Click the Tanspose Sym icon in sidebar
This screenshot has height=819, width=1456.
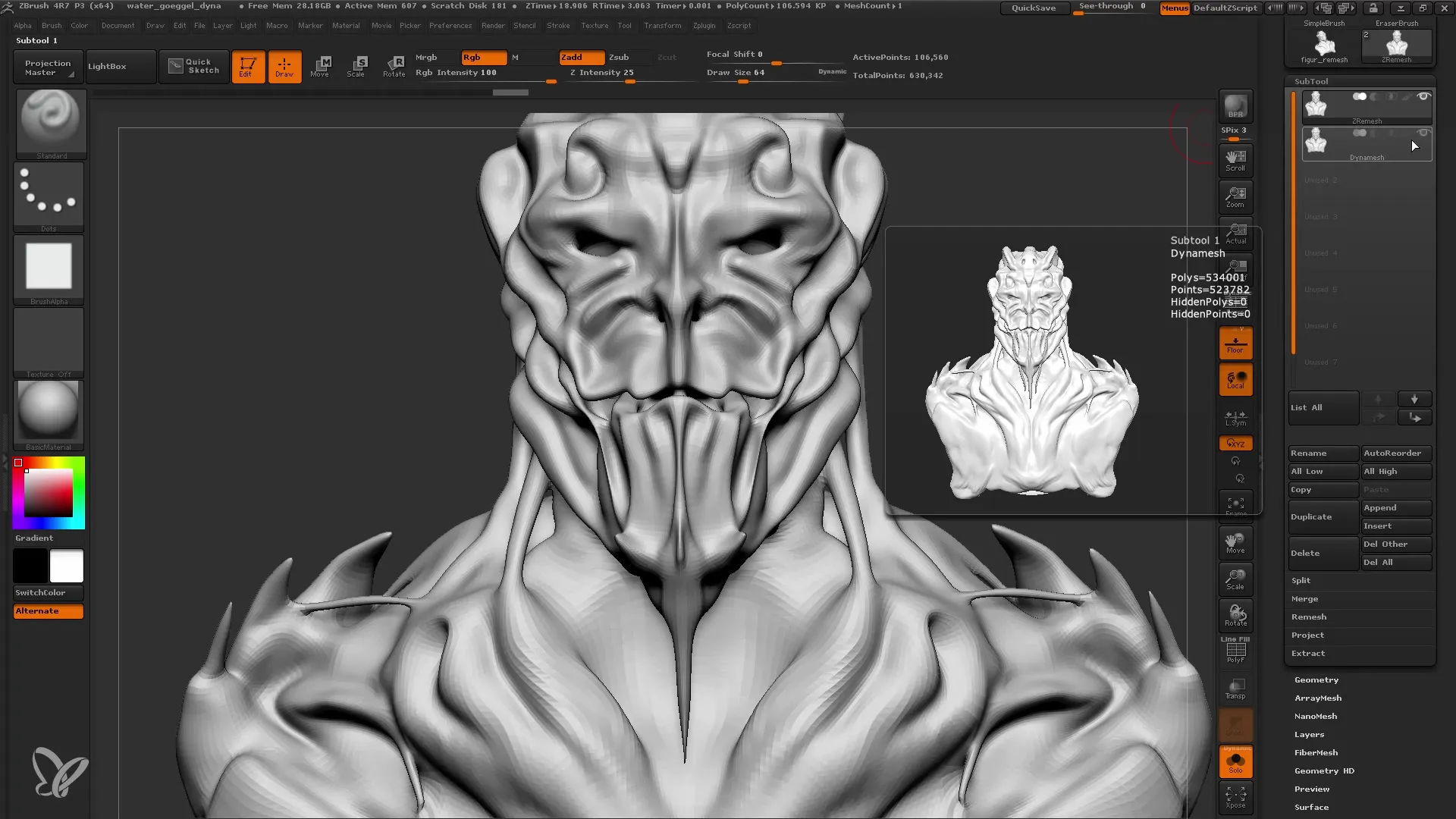[x=1235, y=416]
